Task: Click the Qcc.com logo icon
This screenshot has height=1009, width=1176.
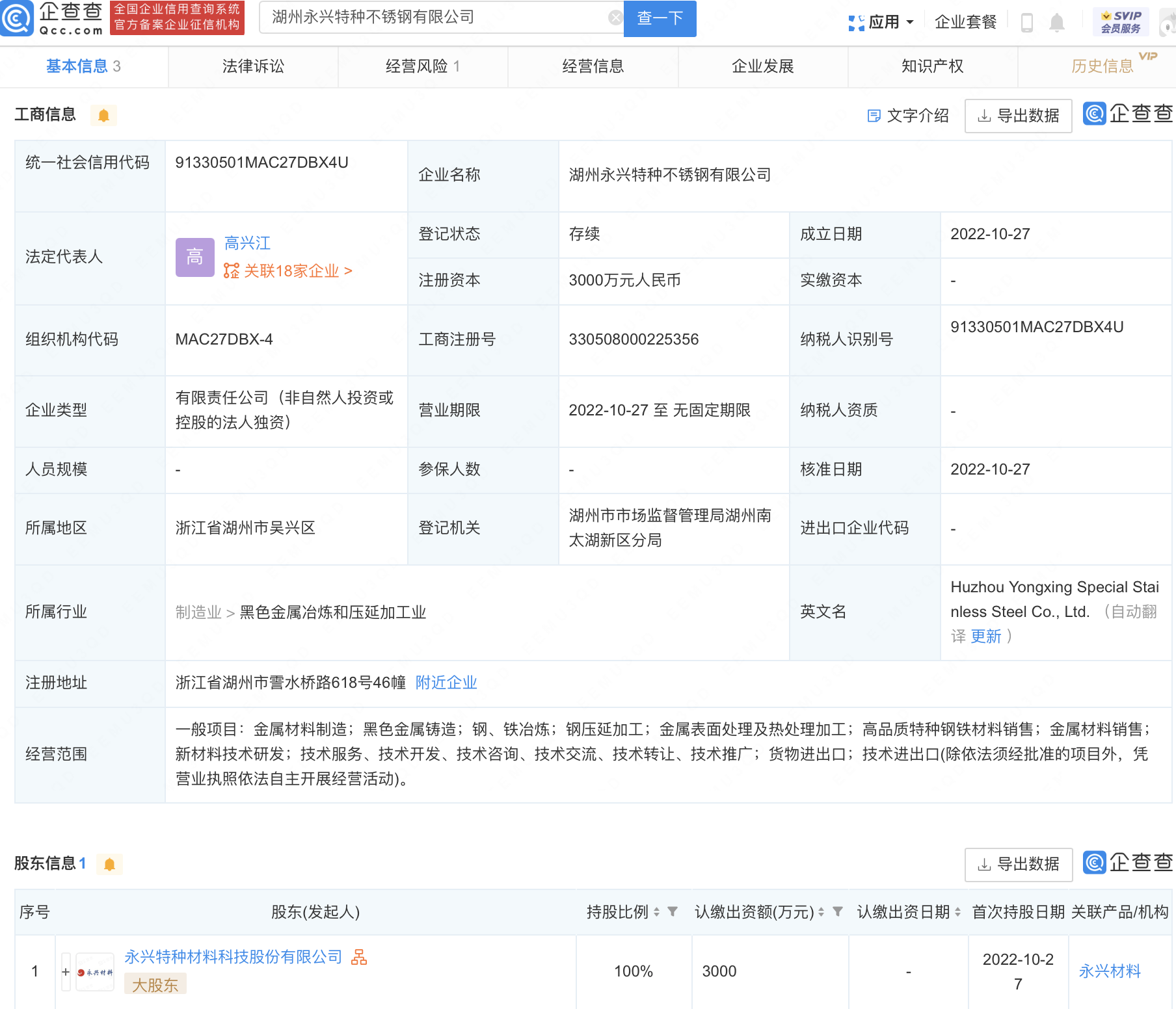Action: pos(17,18)
